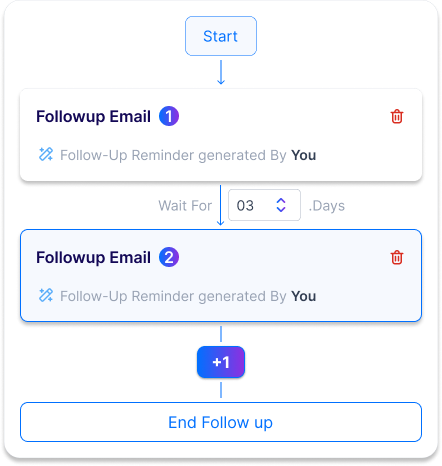Click the number 1 badge icon
Screen dimensions: 442x466
(169, 116)
